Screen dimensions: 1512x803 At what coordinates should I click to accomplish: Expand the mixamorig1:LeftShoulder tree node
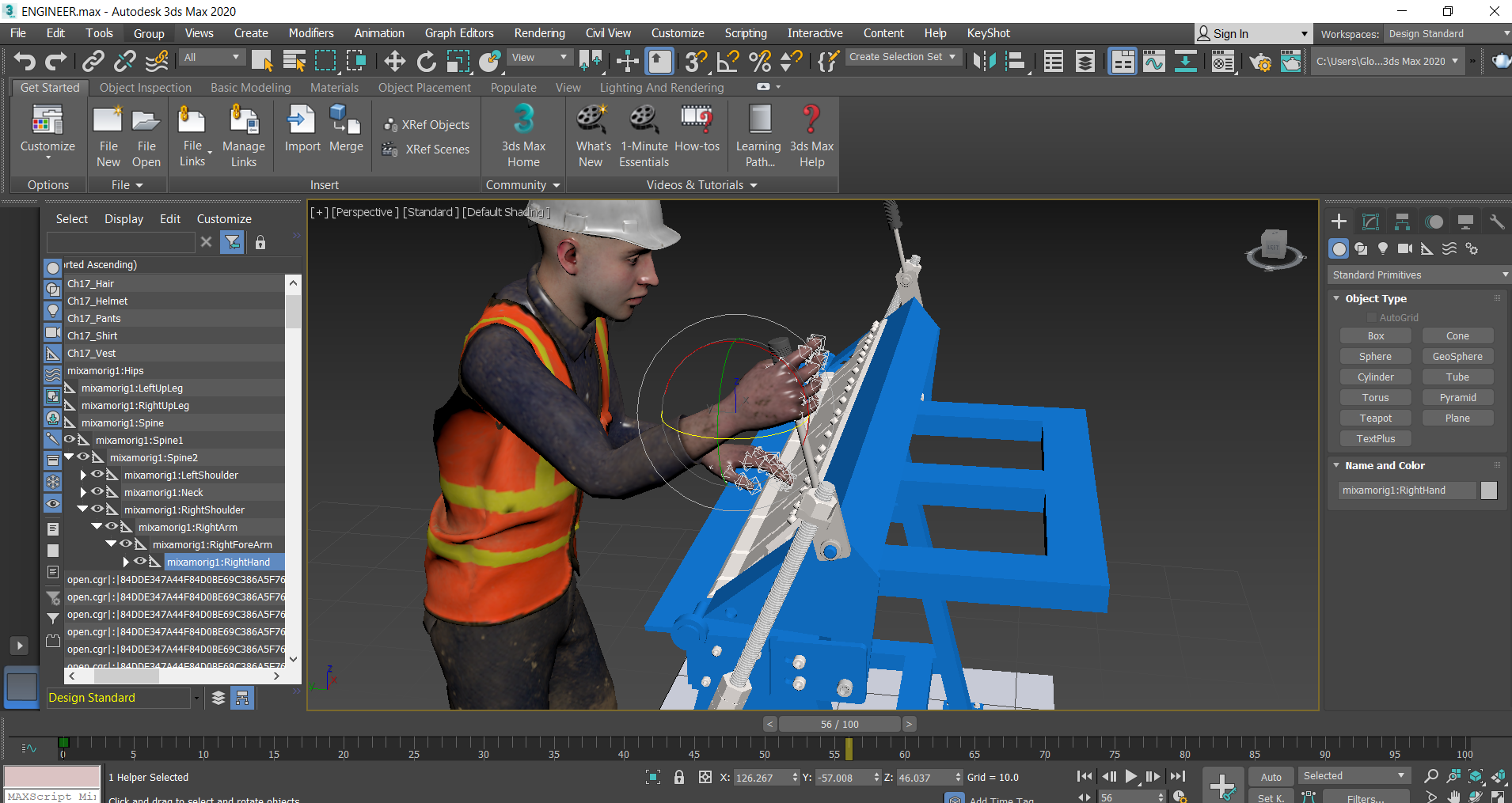[x=83, y=475]
